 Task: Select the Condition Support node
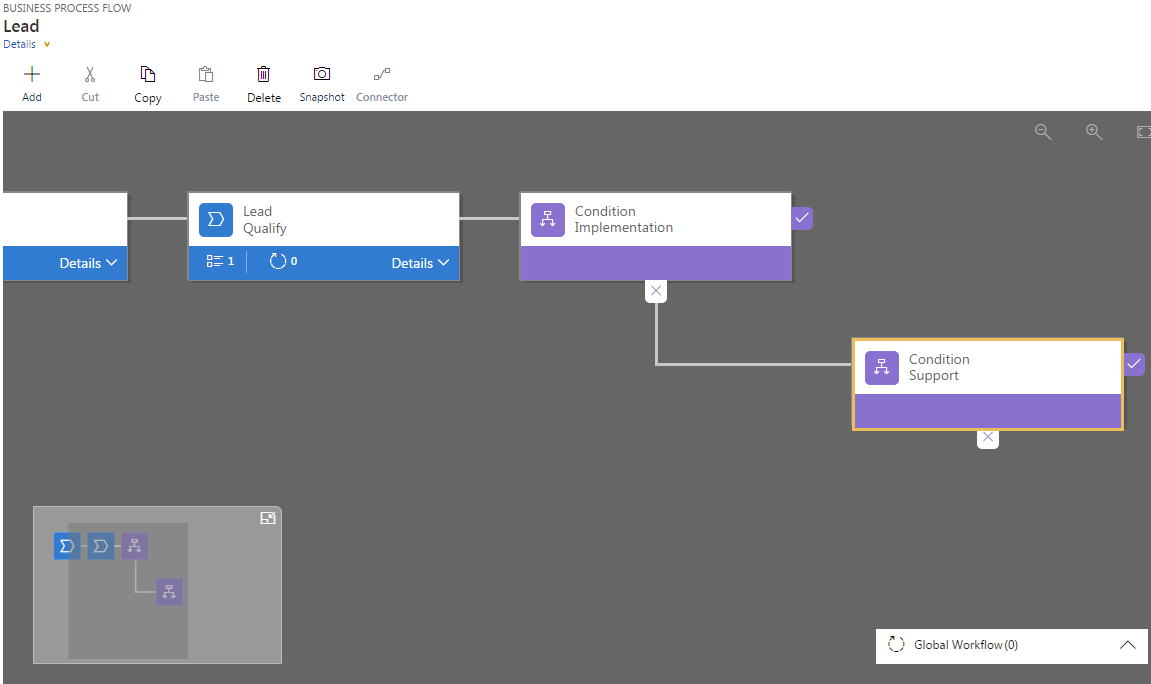pyautogui.click(x=987, y=368)
